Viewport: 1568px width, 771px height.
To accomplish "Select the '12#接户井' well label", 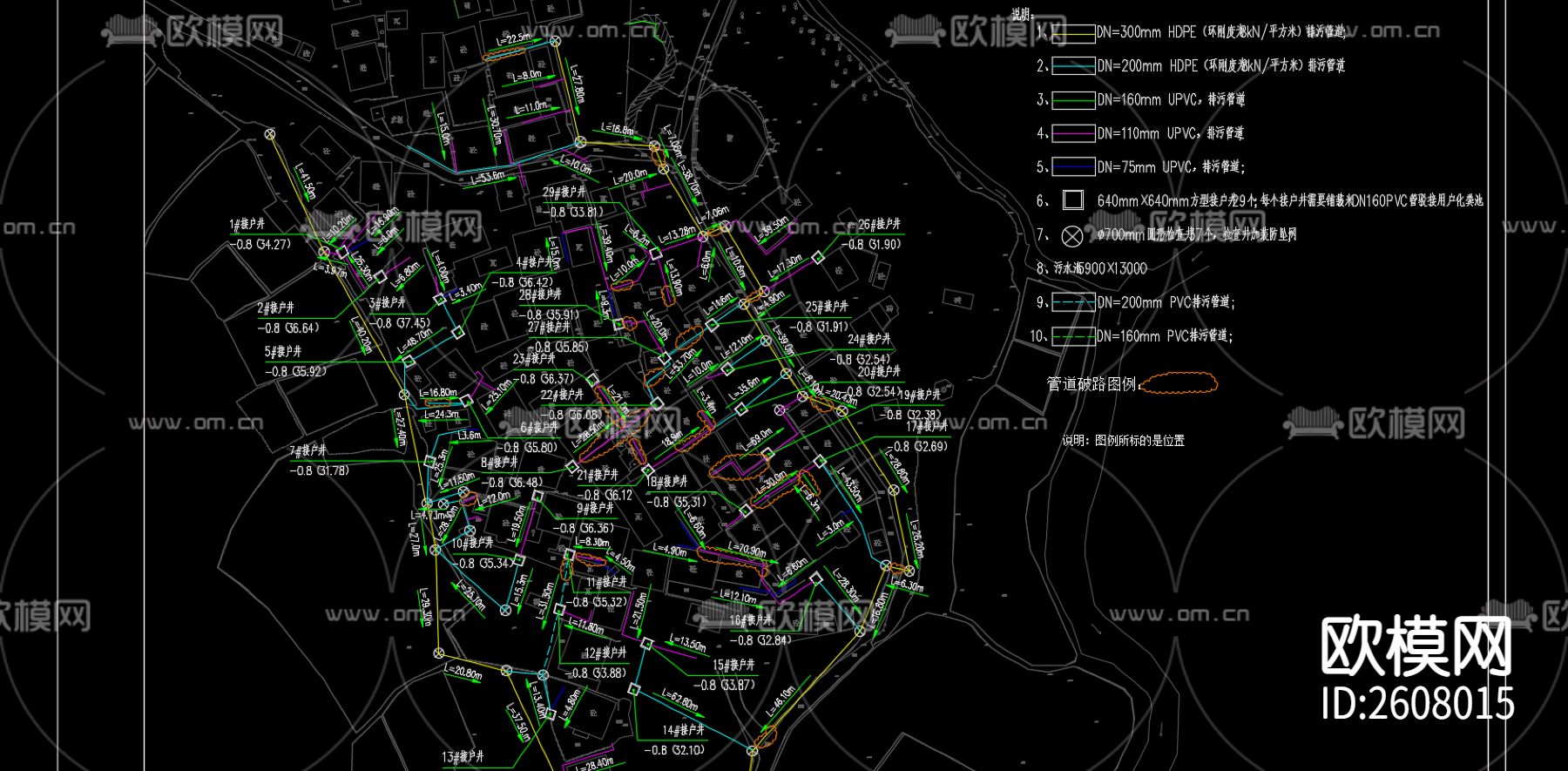I will point(605,653).
